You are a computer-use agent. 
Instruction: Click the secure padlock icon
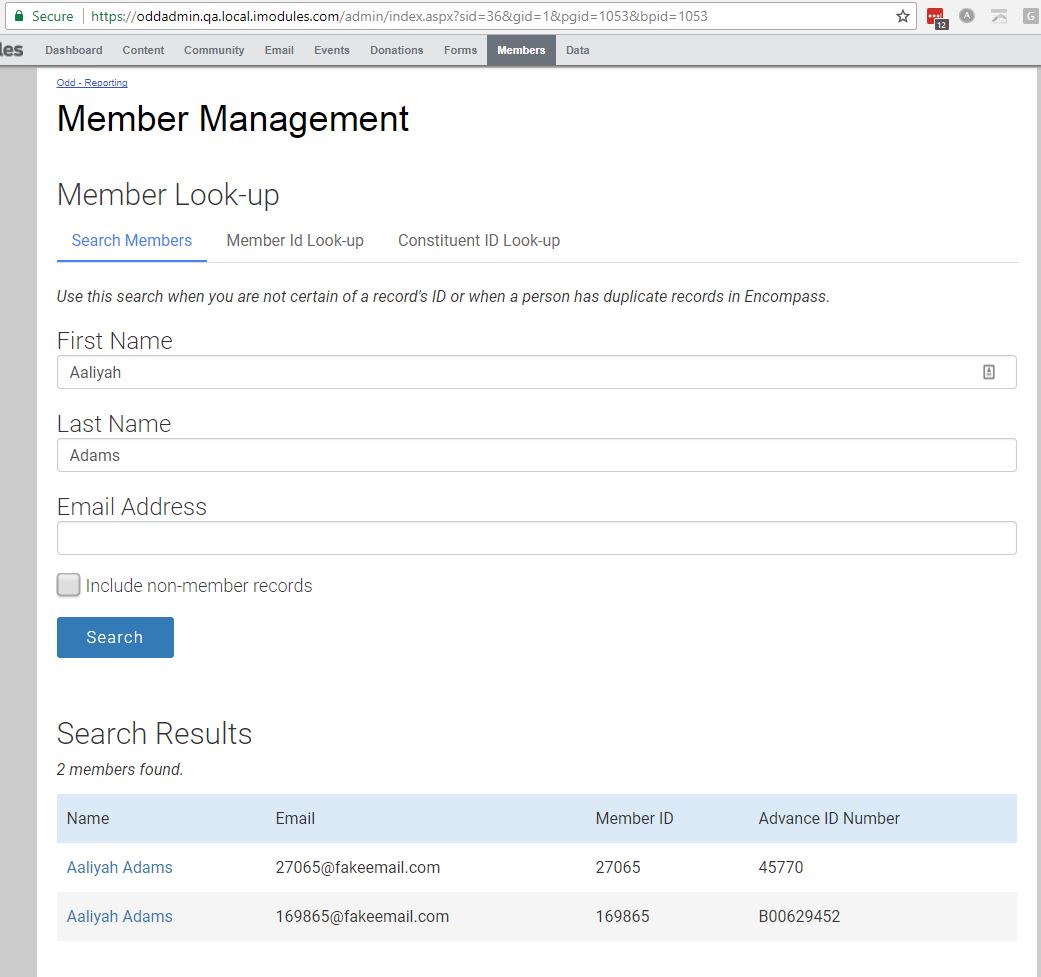[x=19, y=16]
